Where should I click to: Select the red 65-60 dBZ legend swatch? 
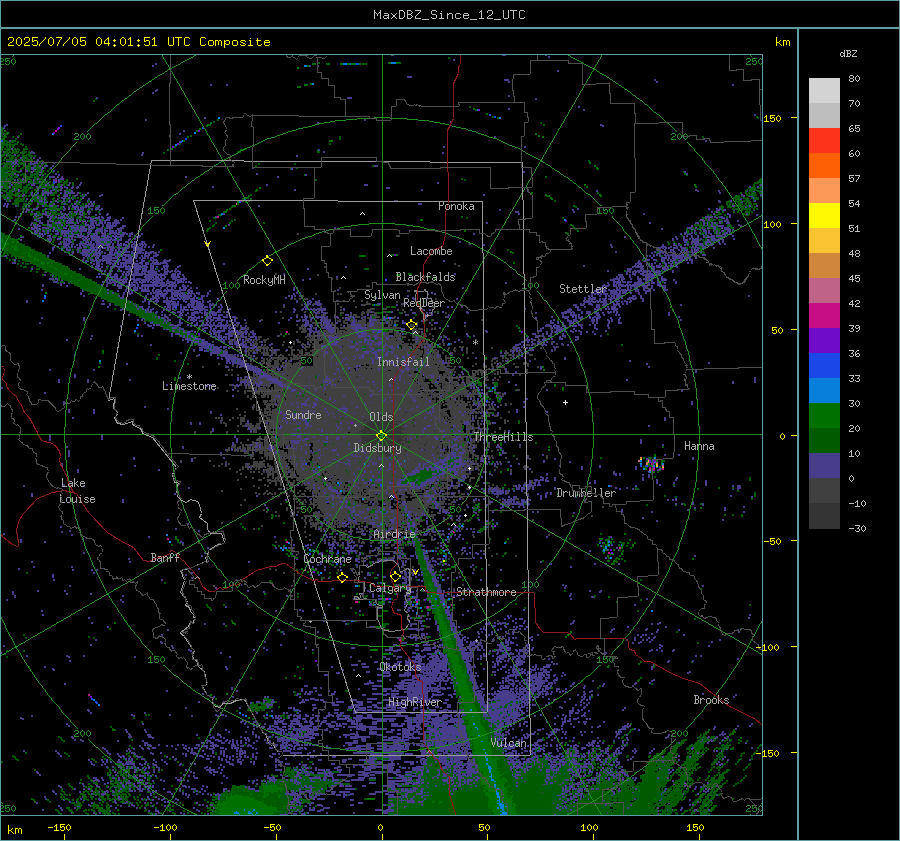824,141
